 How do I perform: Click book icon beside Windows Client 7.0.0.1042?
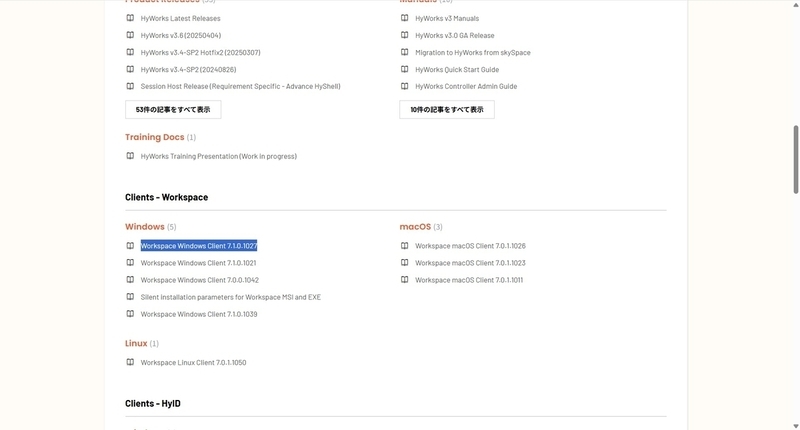130,280
